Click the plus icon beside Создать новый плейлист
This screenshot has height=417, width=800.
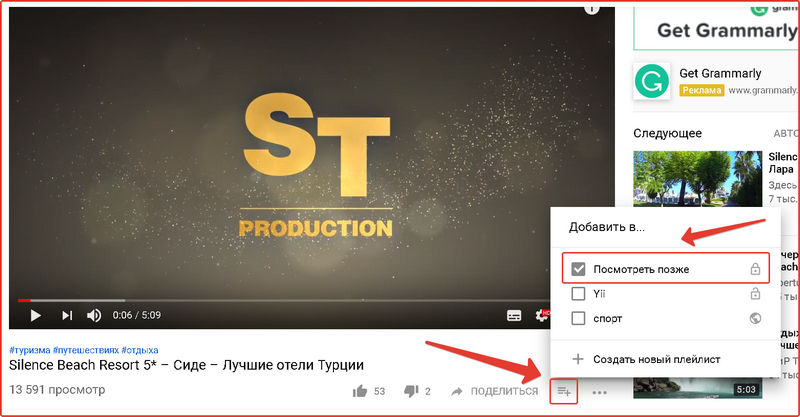click(578, 359)
